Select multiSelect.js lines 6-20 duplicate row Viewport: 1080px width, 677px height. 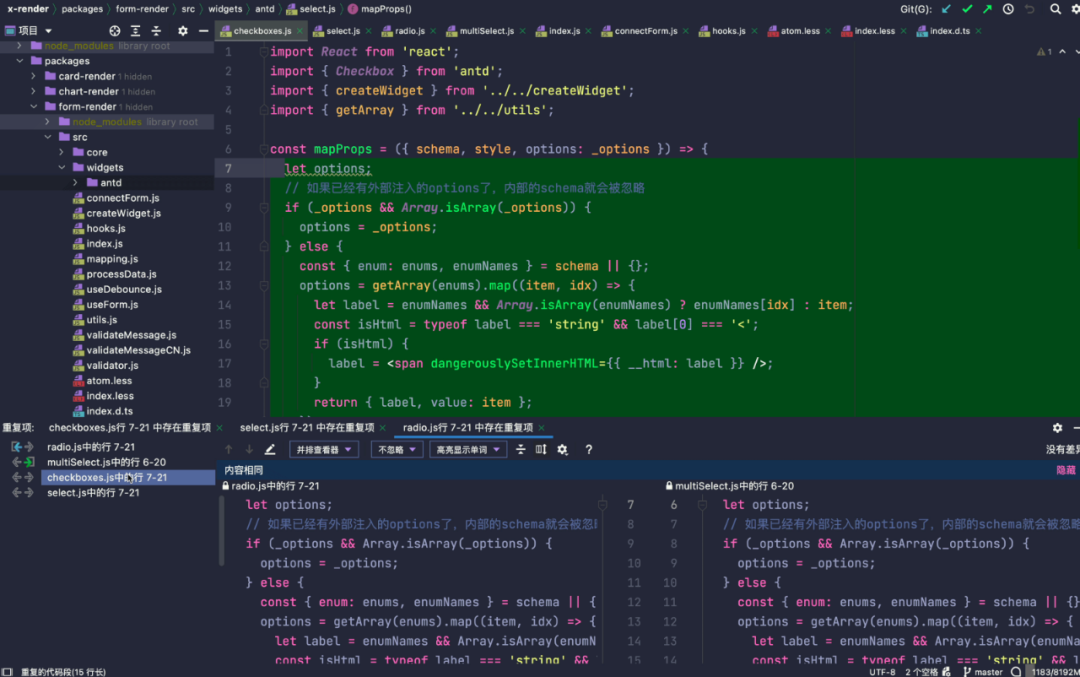pyautogui.click(x=107, y=462)
